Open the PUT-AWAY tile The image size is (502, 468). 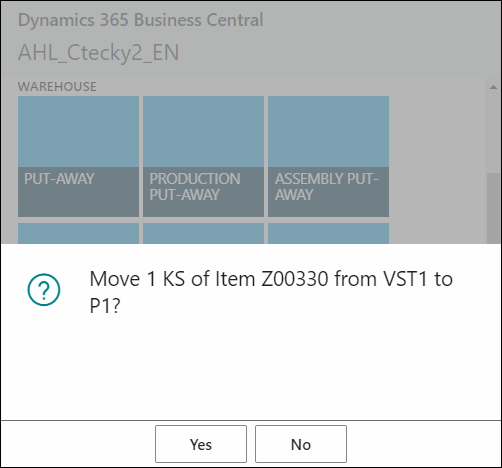pyautogui.click(x=78, y=156)
